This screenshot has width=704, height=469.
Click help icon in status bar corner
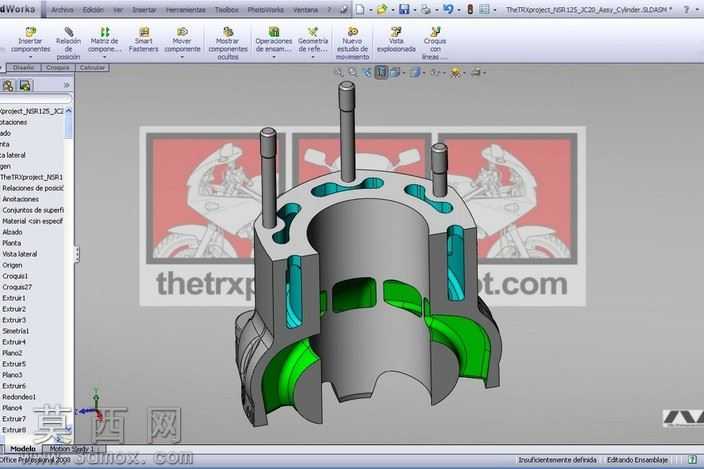[692, 460]
